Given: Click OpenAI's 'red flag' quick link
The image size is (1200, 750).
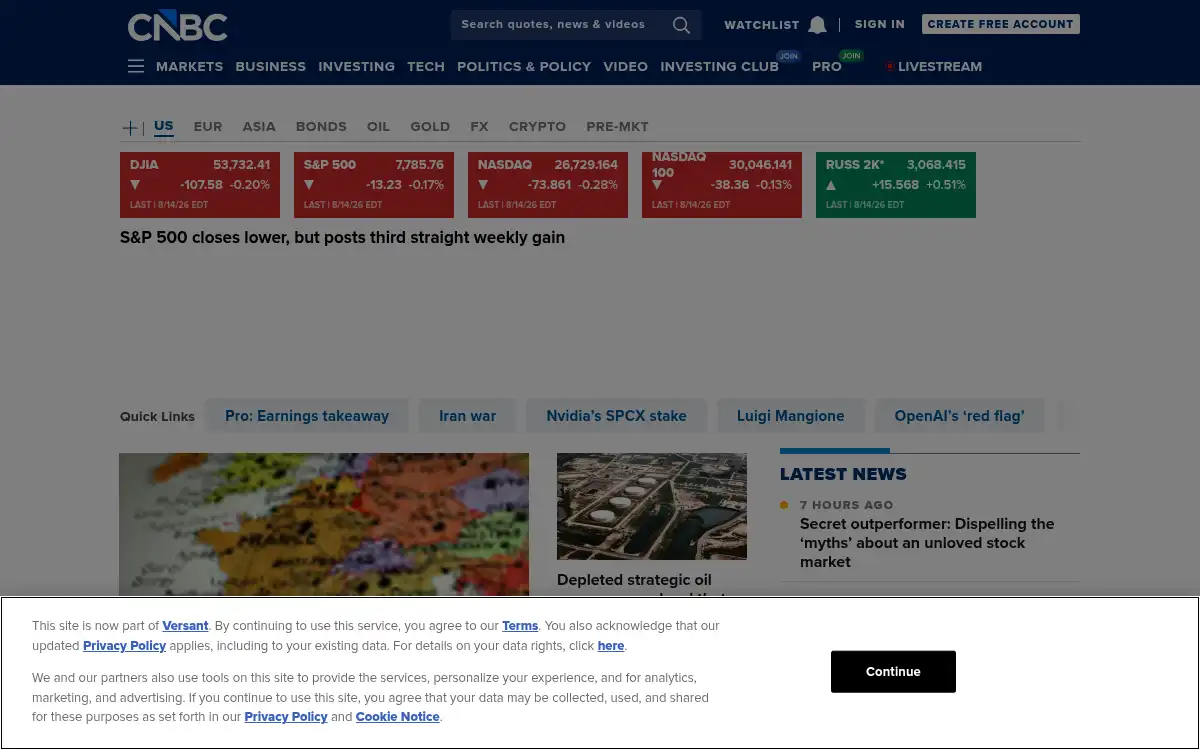Looking at the screenshot, I should point(959,416).
